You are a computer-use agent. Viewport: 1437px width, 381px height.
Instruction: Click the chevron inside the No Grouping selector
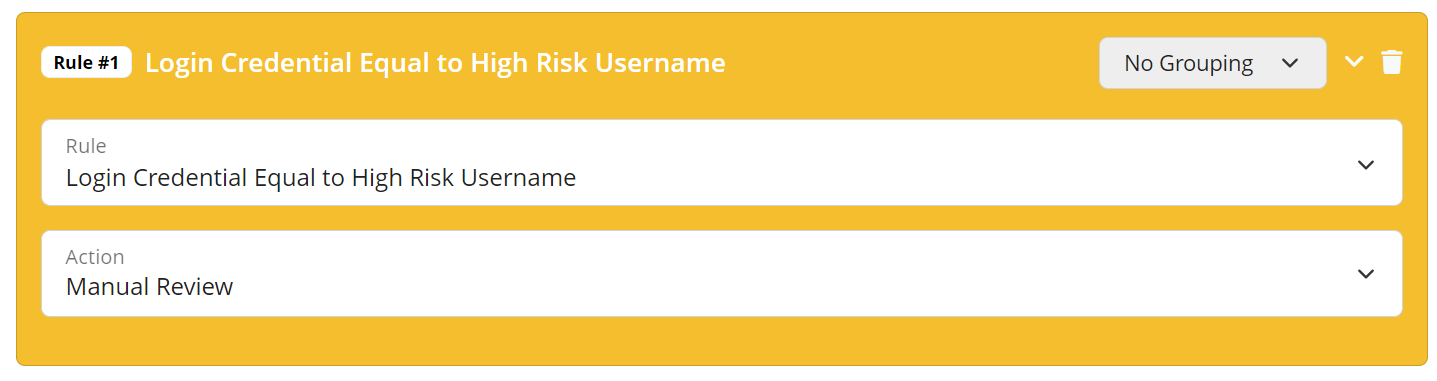(x=1290, y=63)
